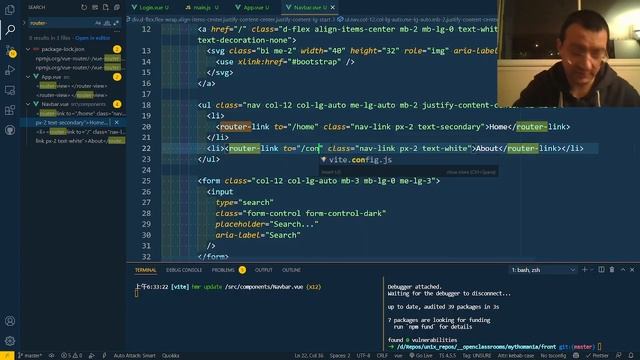Select the About router-link search result
The image size is (640, 360).
[x=80, y=141]
